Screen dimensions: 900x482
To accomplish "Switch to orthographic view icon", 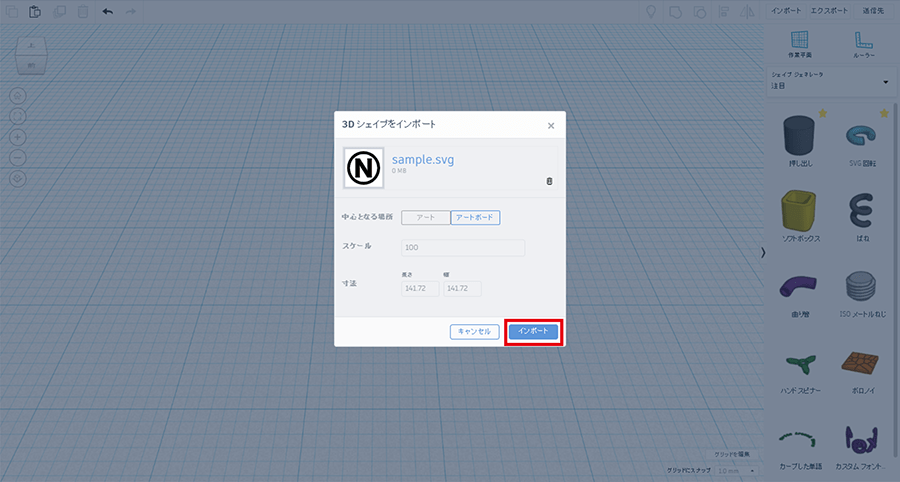I will 18,179.
